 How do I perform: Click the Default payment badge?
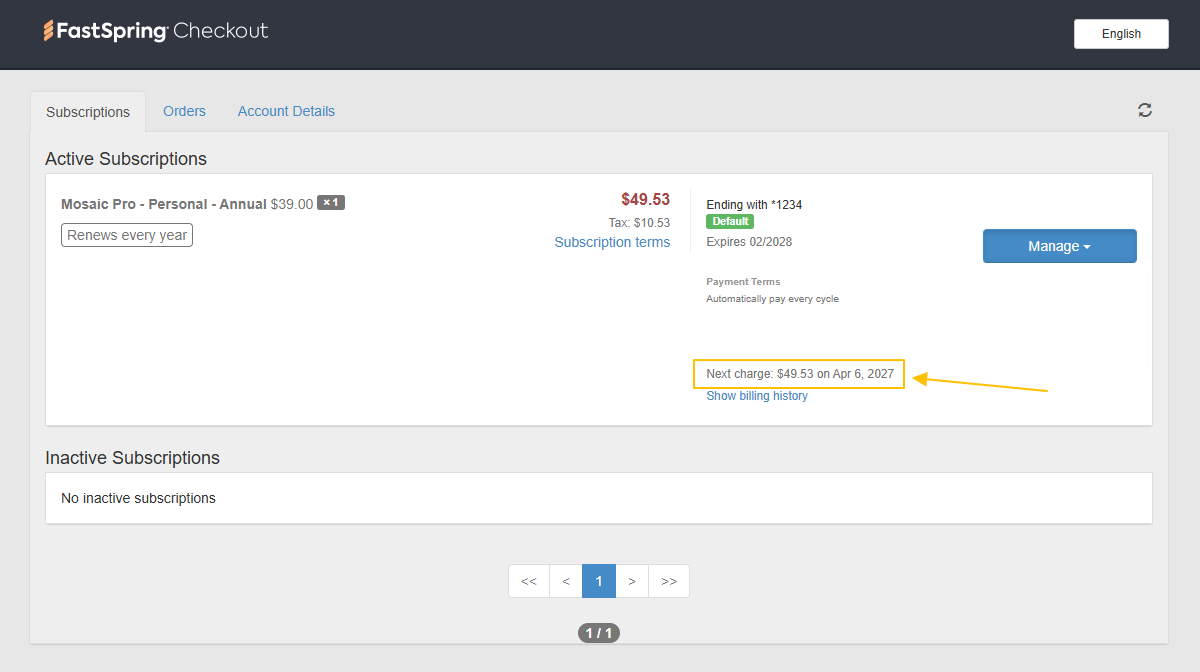(730, 222)
